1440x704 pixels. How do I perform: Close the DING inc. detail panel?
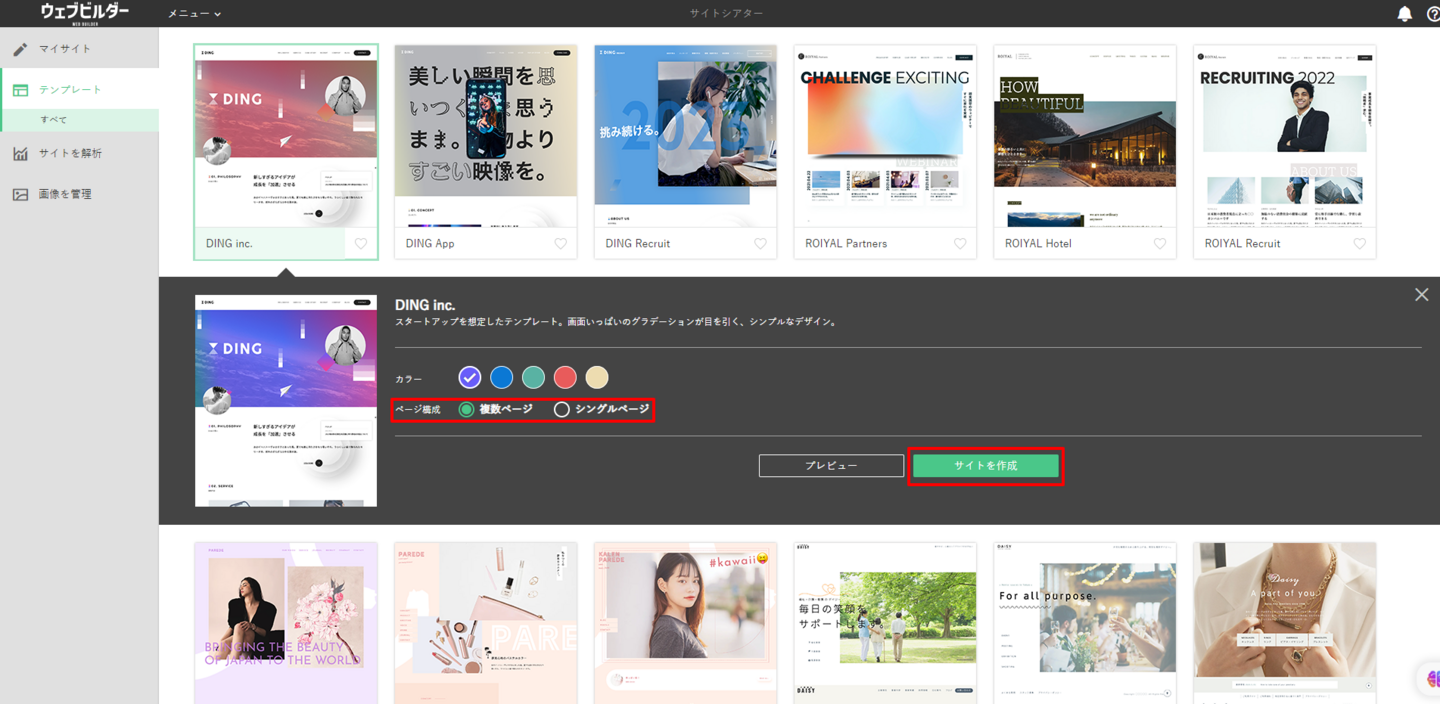pos(1421,294)
